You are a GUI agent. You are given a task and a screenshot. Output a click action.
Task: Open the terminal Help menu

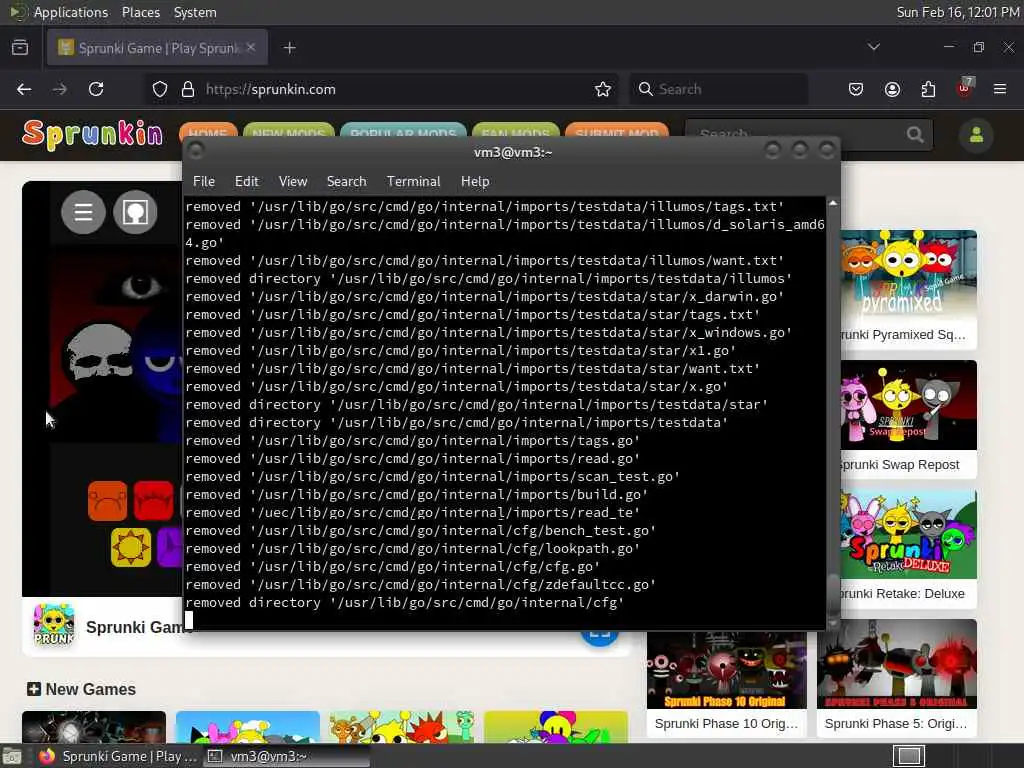[475, 182]
